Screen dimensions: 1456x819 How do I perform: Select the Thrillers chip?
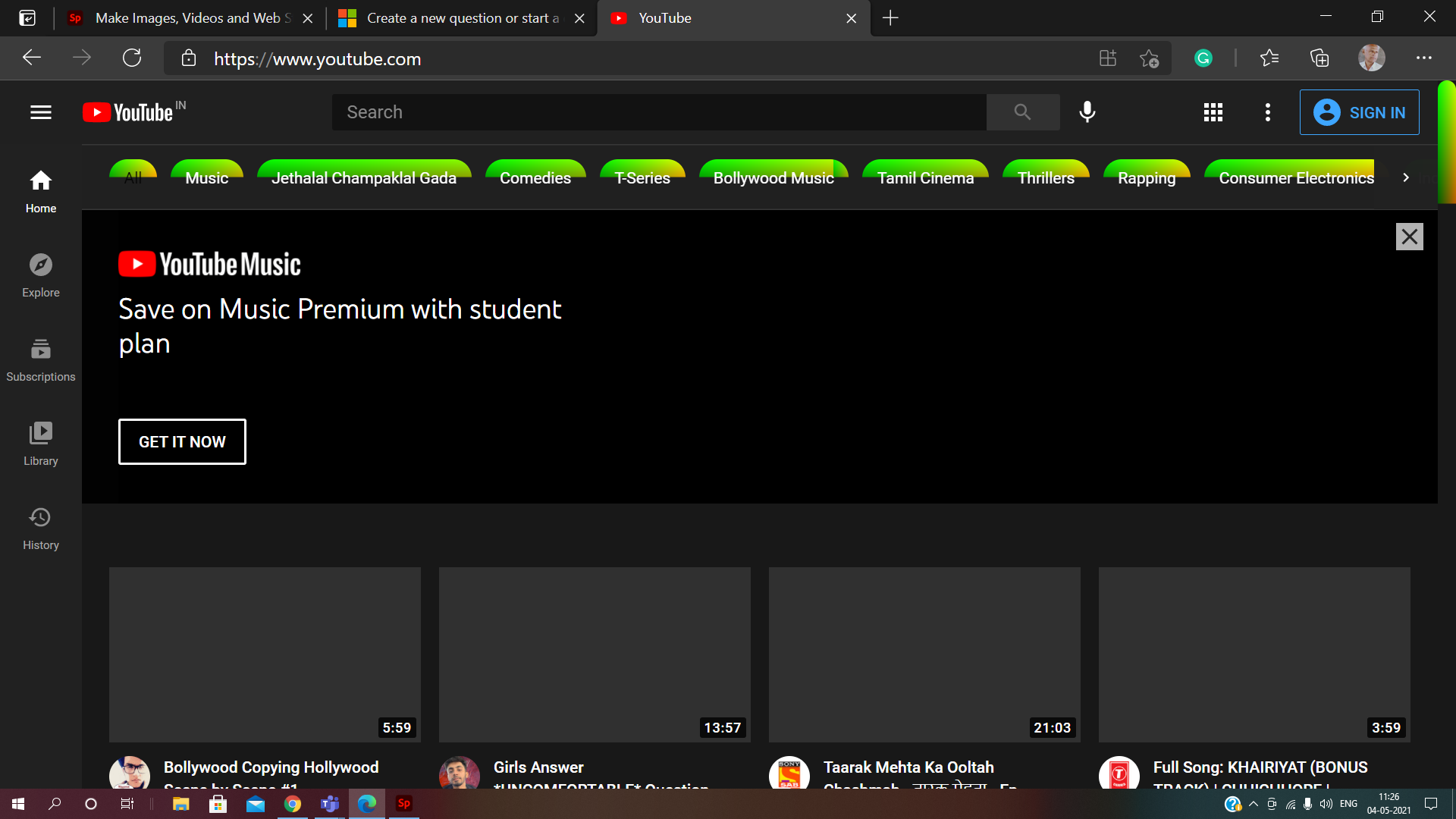click(1046, 177)
